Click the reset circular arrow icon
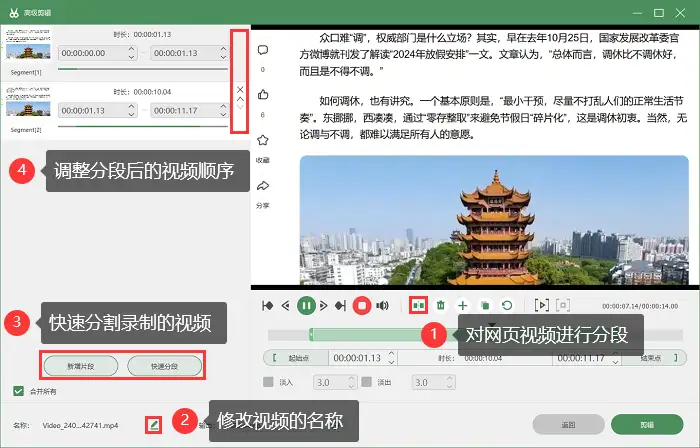 point(507,306)
